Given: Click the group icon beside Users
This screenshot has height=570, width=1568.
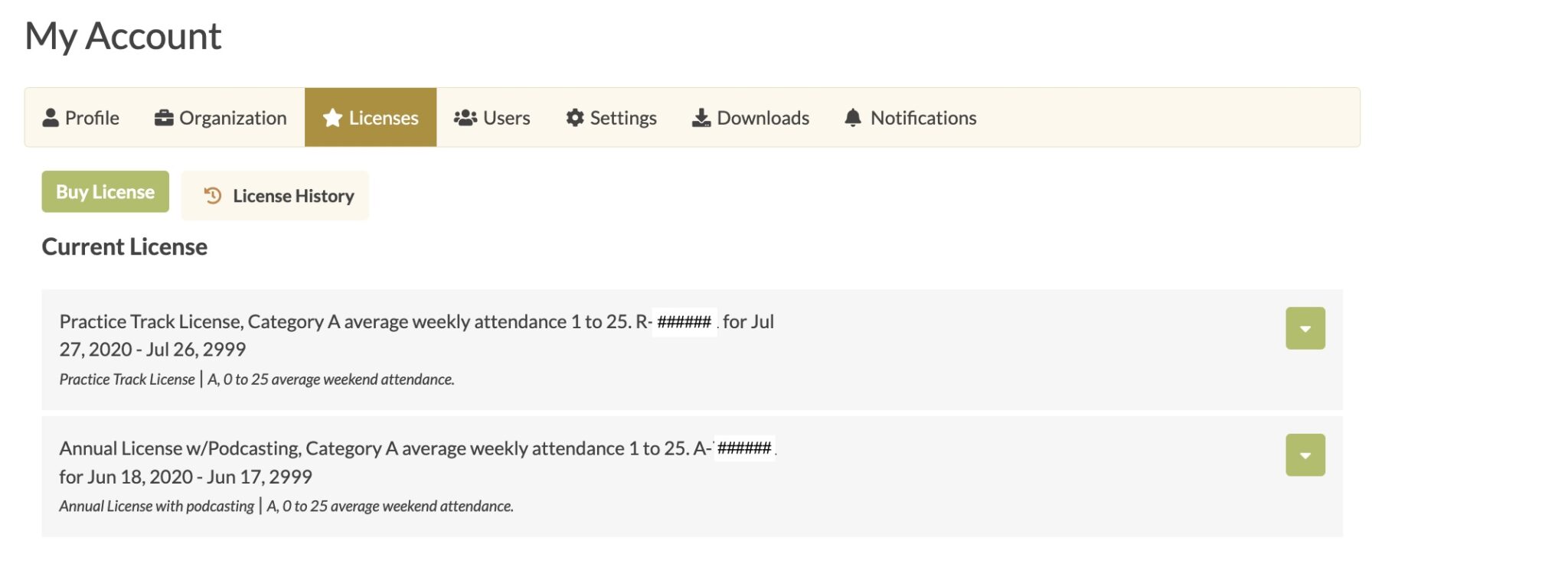Looking at the screenshot, I should 465,118.
